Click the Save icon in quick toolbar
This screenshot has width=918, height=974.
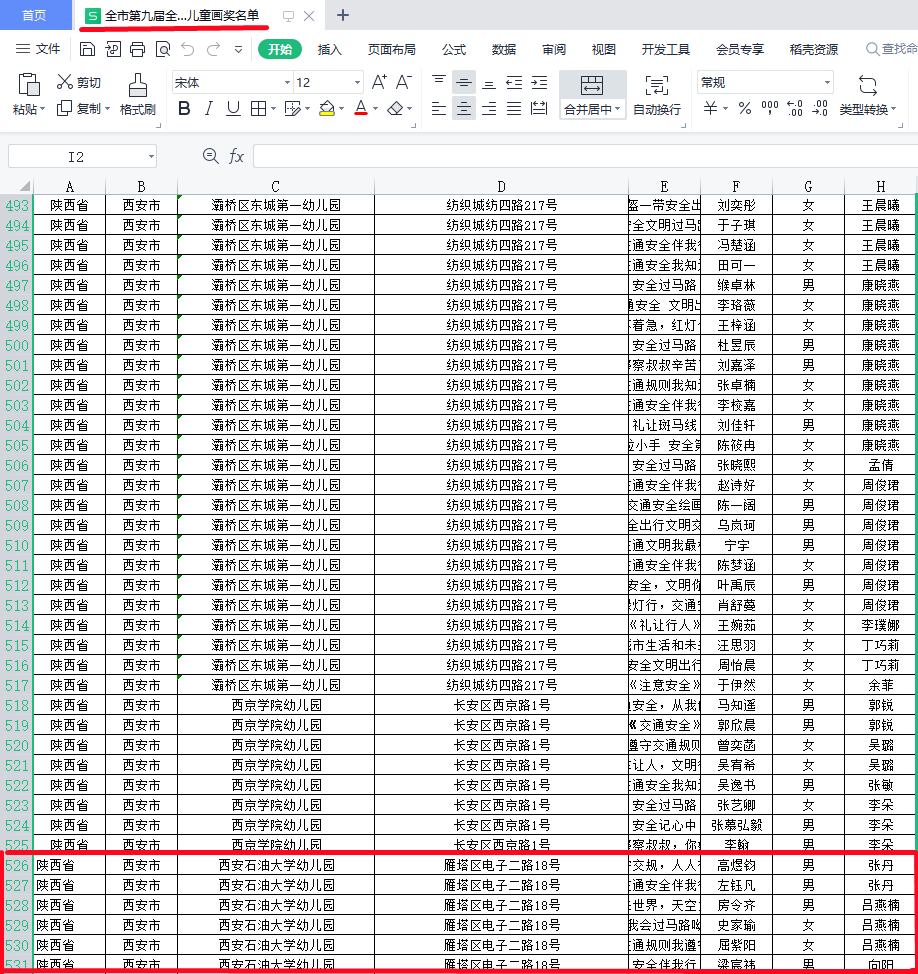[88, 49]
